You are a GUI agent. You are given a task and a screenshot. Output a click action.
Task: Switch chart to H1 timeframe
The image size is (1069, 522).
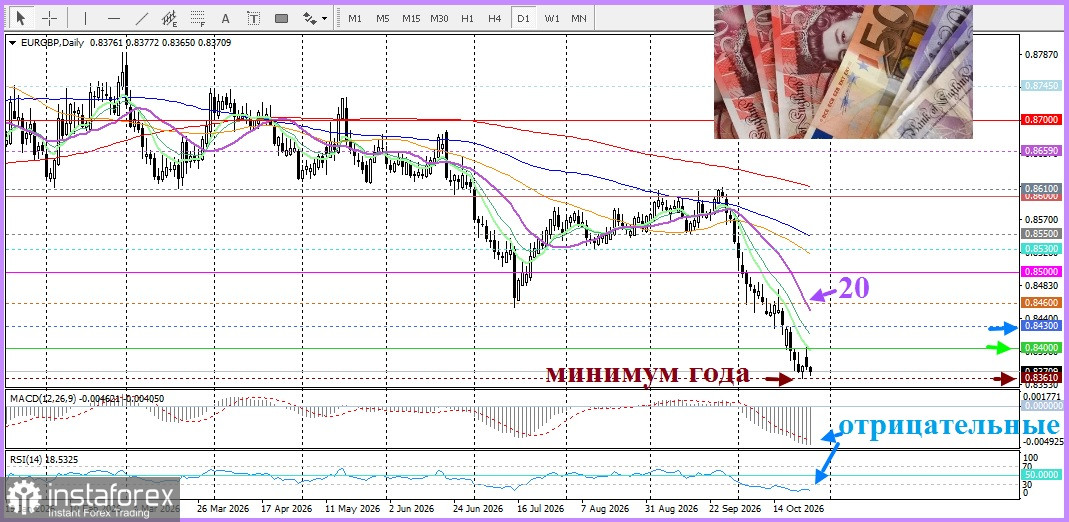pos(467,18)
